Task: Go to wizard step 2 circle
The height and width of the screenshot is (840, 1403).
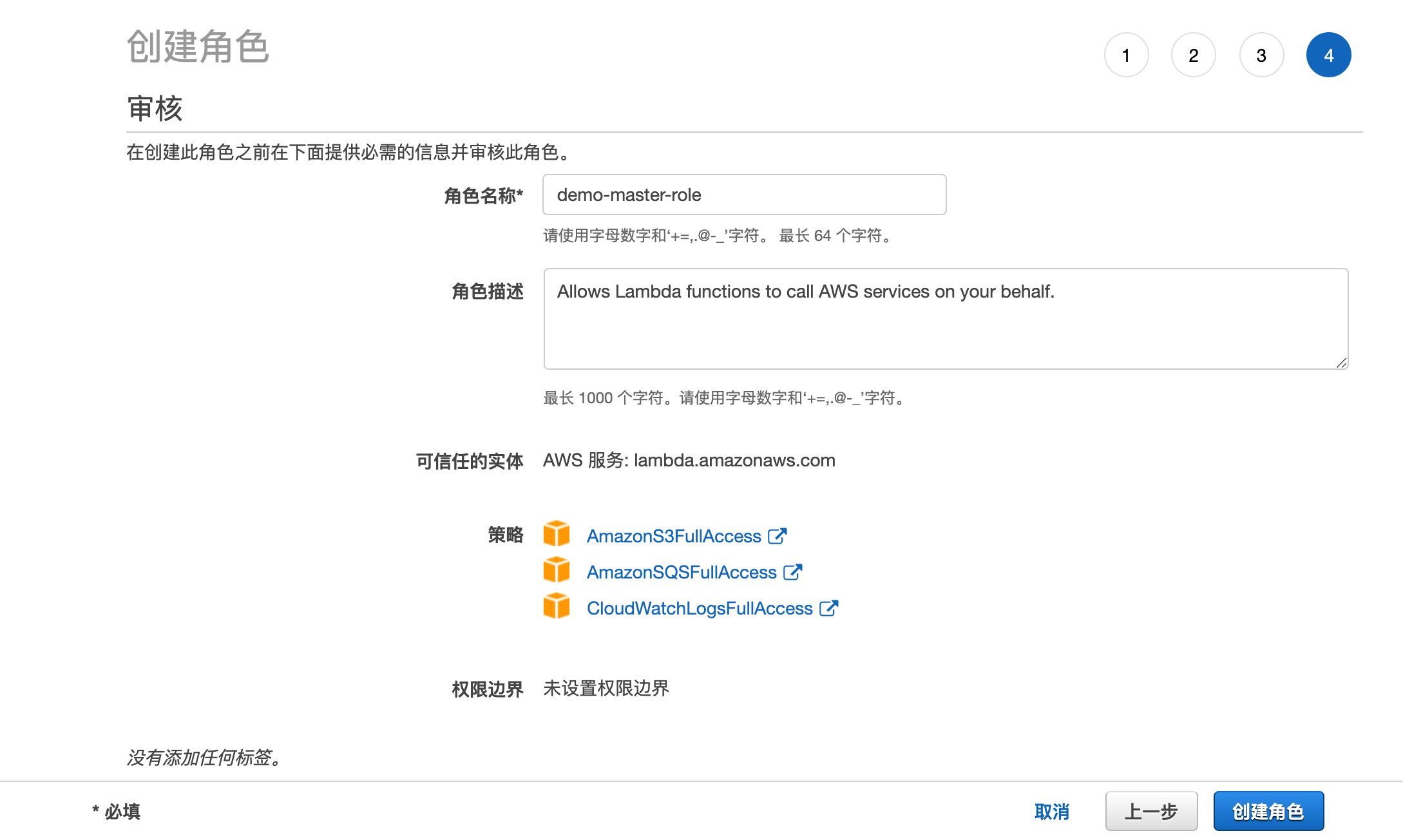Action: pyautogui.click(x=1194, y=55)
